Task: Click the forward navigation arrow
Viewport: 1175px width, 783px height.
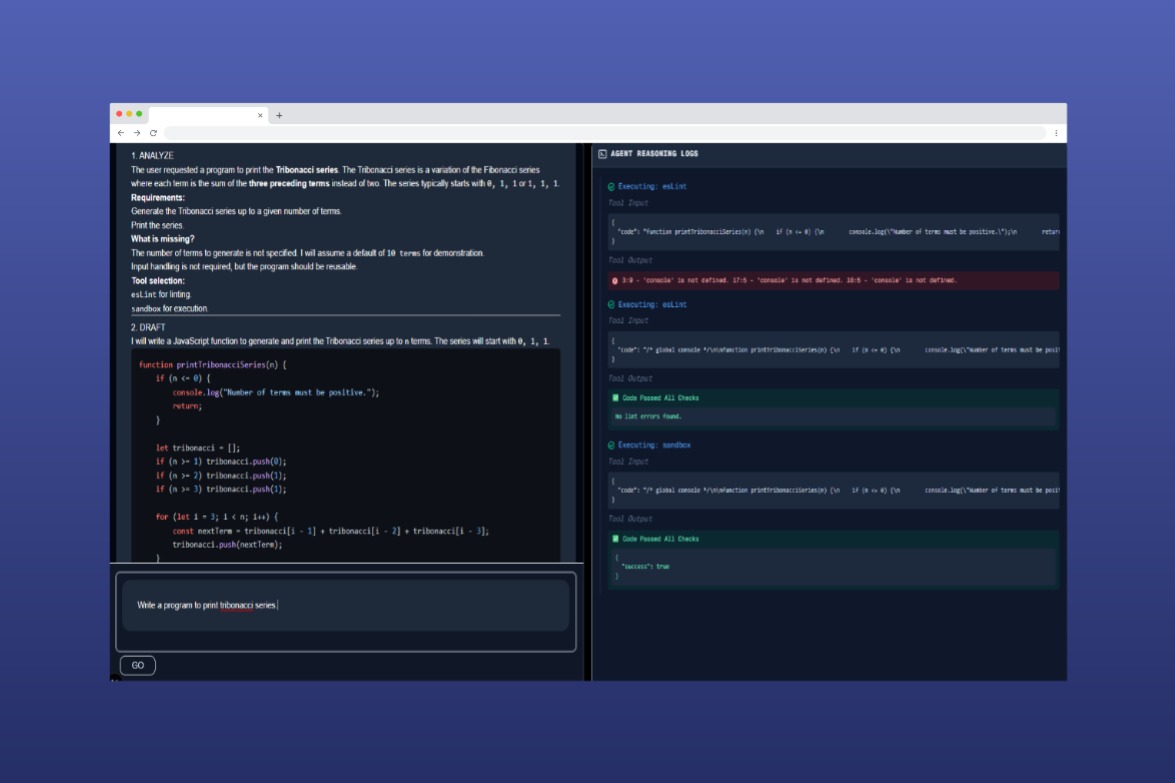Action: (136, 132)
